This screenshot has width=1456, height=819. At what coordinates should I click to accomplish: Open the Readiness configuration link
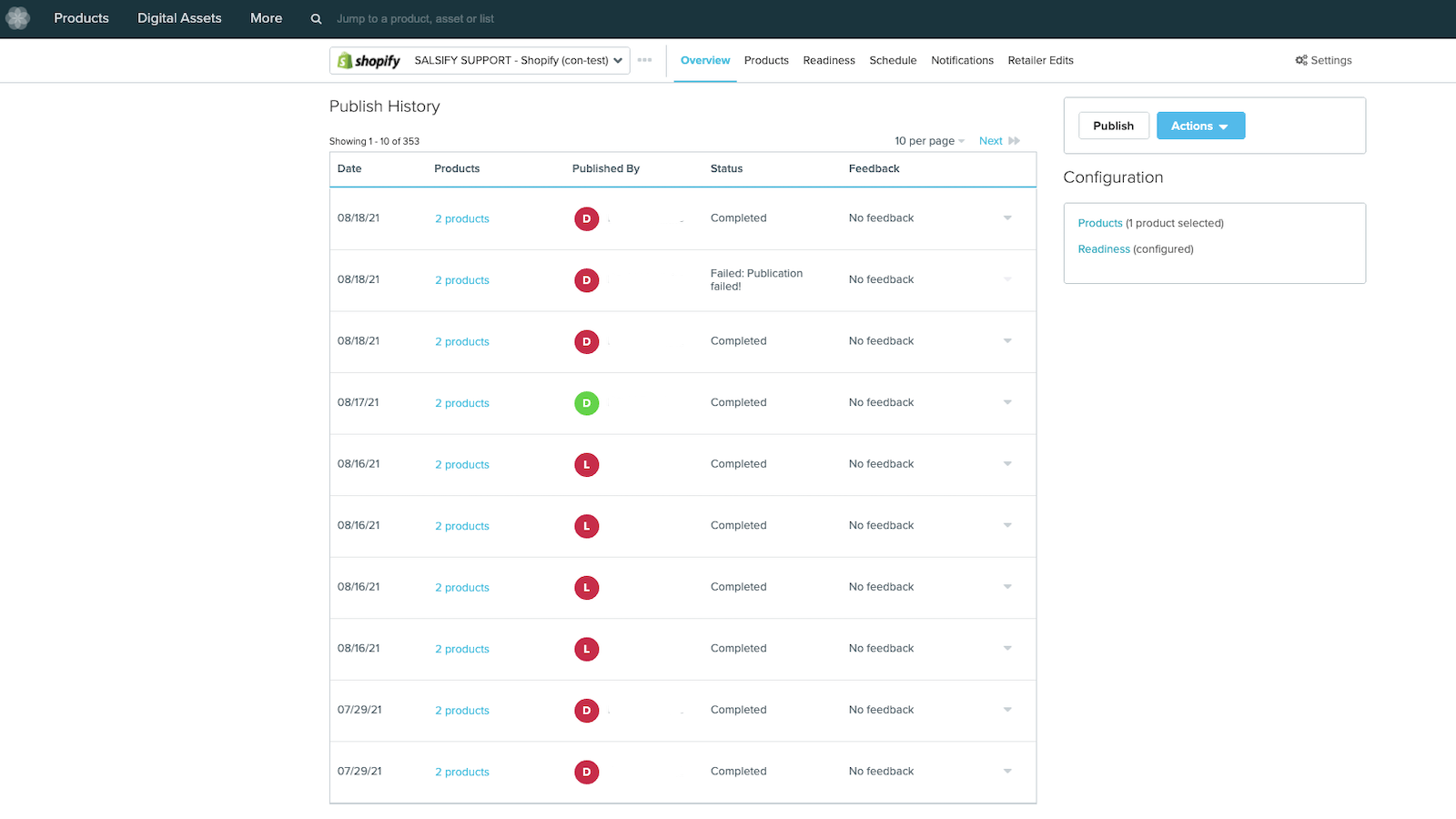coord(1104,248)
